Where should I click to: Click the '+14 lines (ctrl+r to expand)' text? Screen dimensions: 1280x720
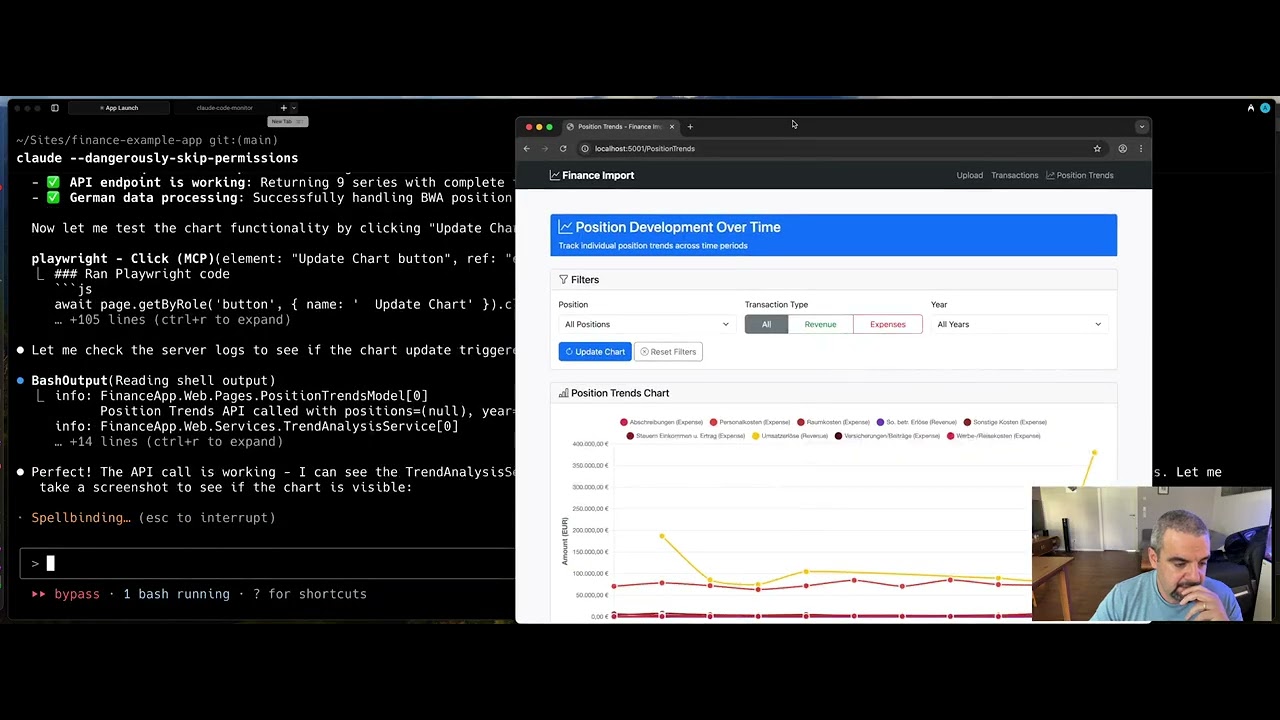coord(176,442)
